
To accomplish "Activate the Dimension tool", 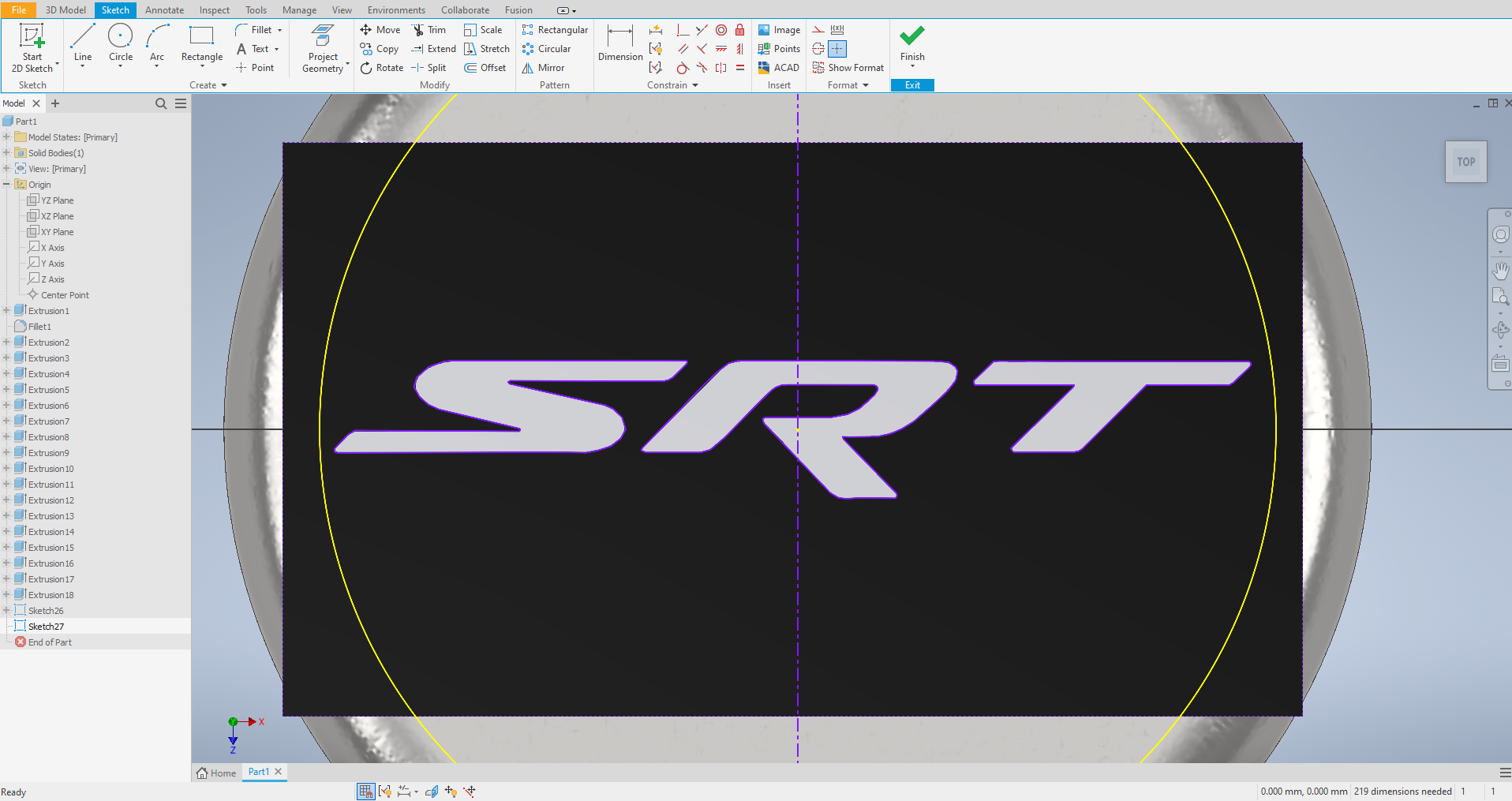I will [620, 43].
